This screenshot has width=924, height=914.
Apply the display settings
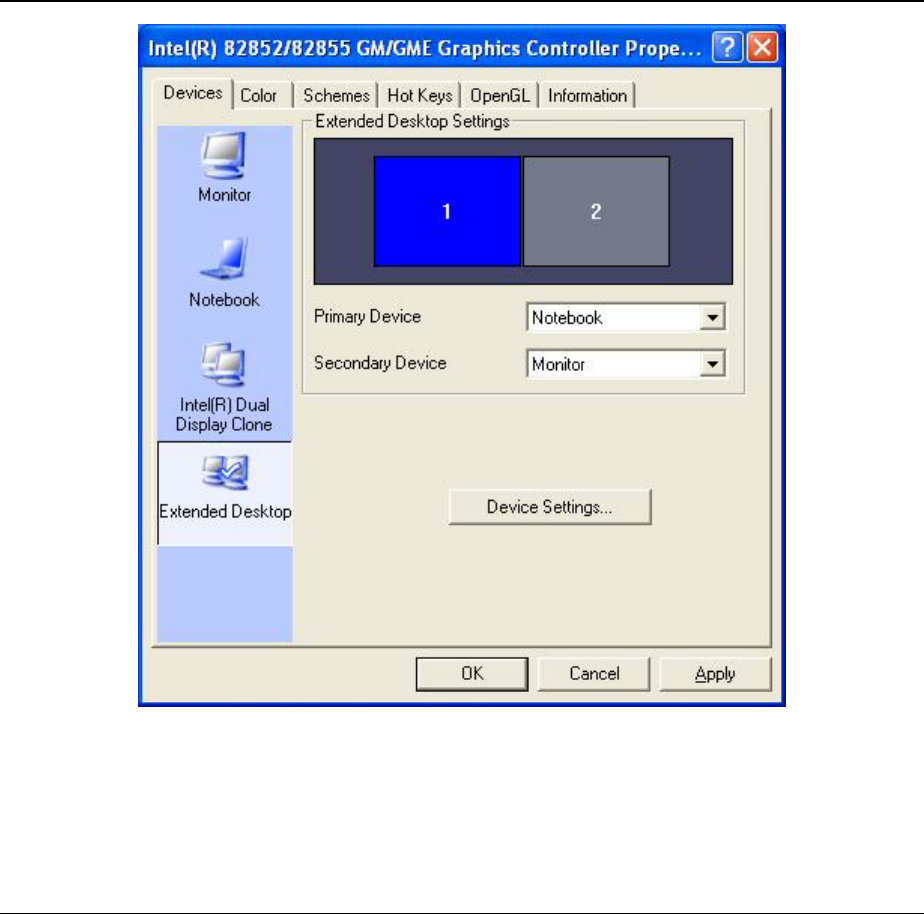tap(715, 674)
